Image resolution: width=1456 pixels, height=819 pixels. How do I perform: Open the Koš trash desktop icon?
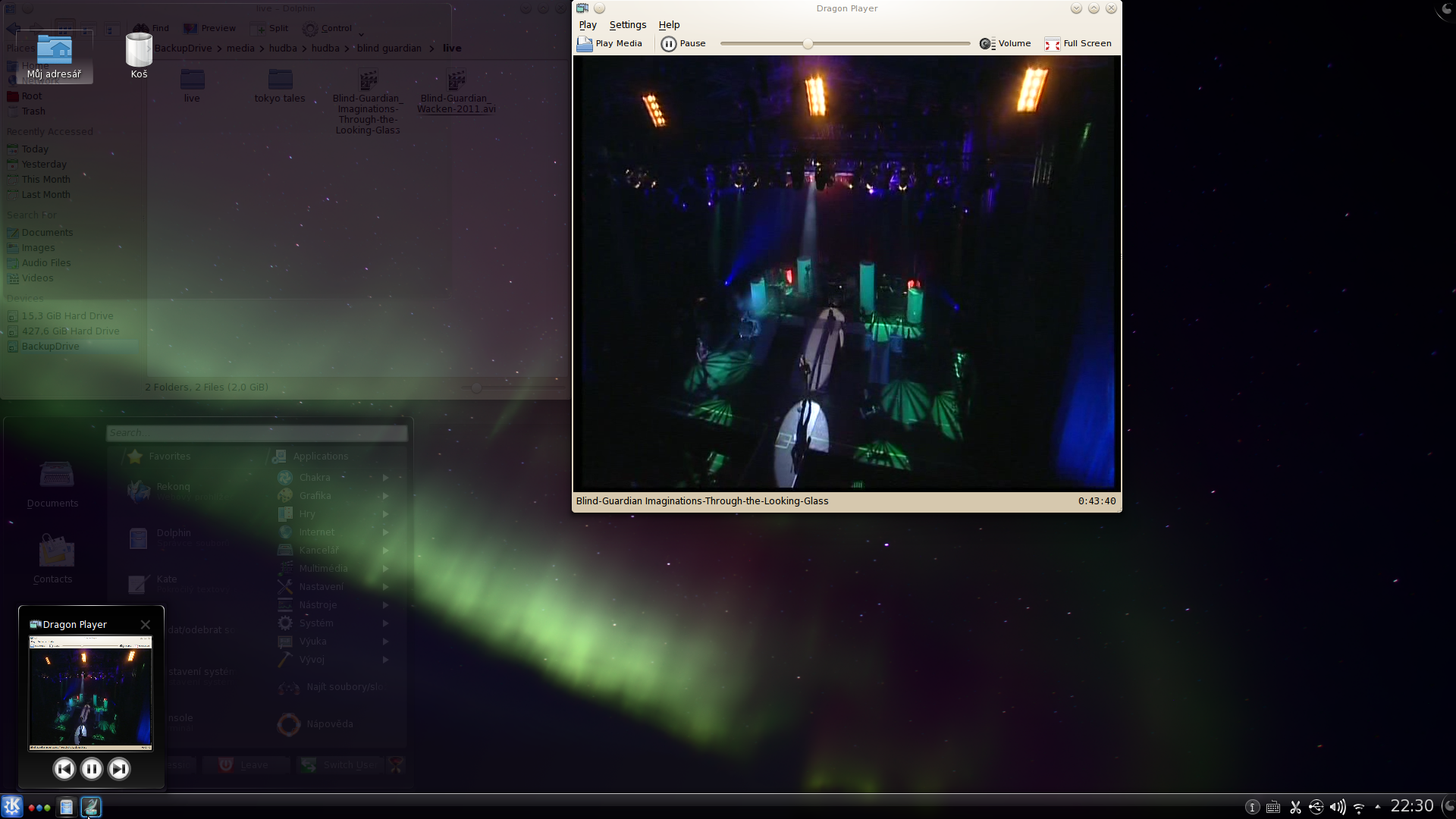139,56
